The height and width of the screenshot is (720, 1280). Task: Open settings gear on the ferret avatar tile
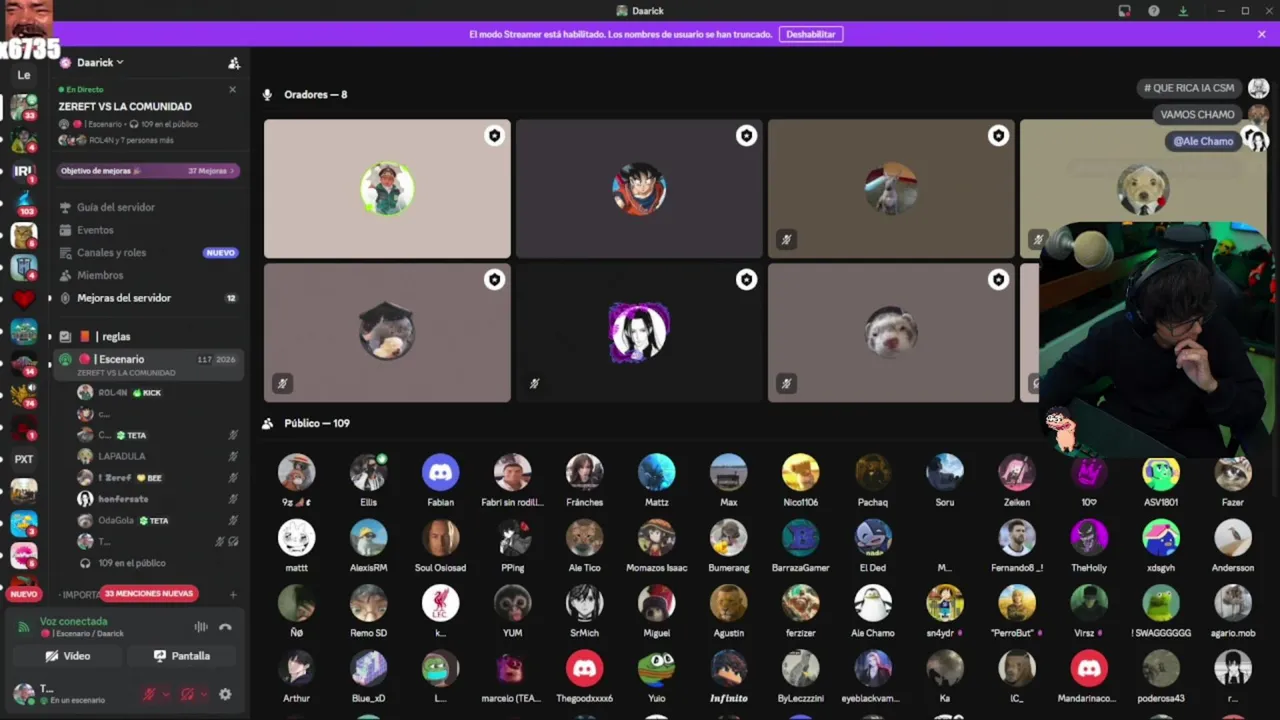click(x=998, y=280)
